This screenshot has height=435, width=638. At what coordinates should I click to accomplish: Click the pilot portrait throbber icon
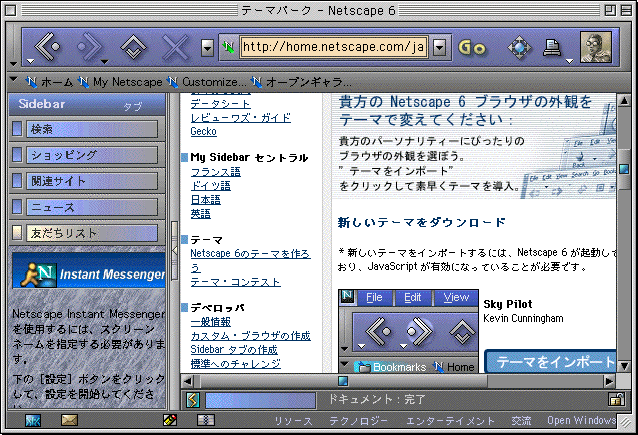click(596, 47)
